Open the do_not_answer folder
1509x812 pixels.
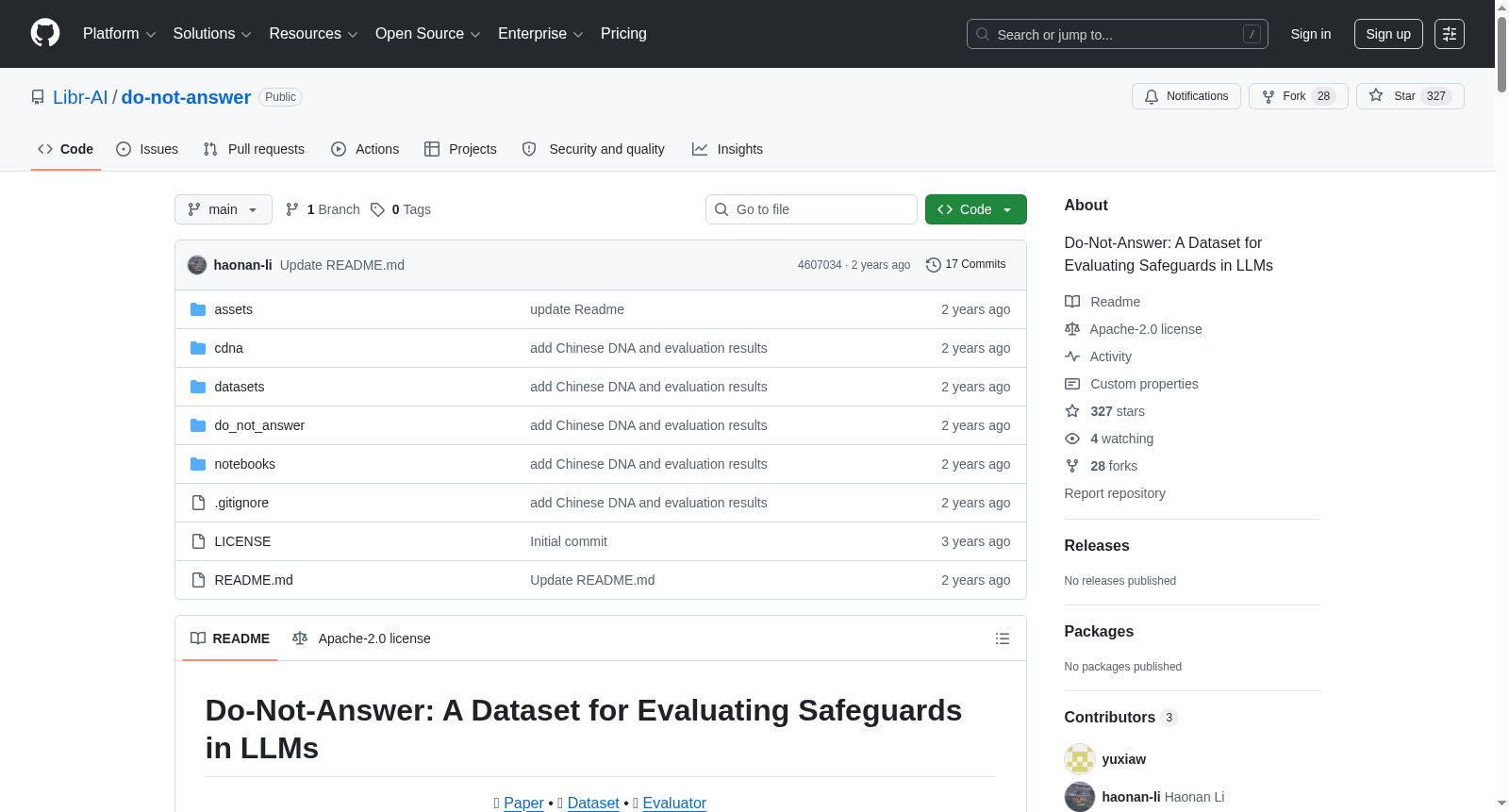tap(259, 425)
